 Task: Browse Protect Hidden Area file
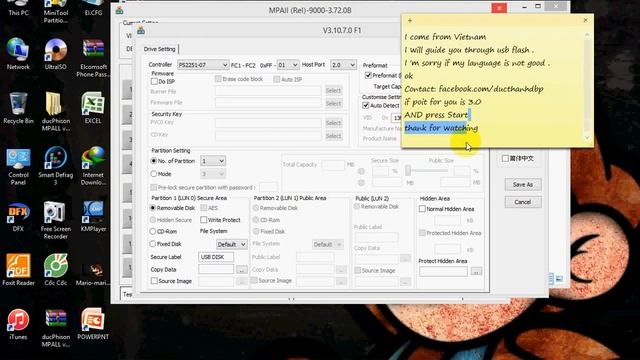coord(476,271)
